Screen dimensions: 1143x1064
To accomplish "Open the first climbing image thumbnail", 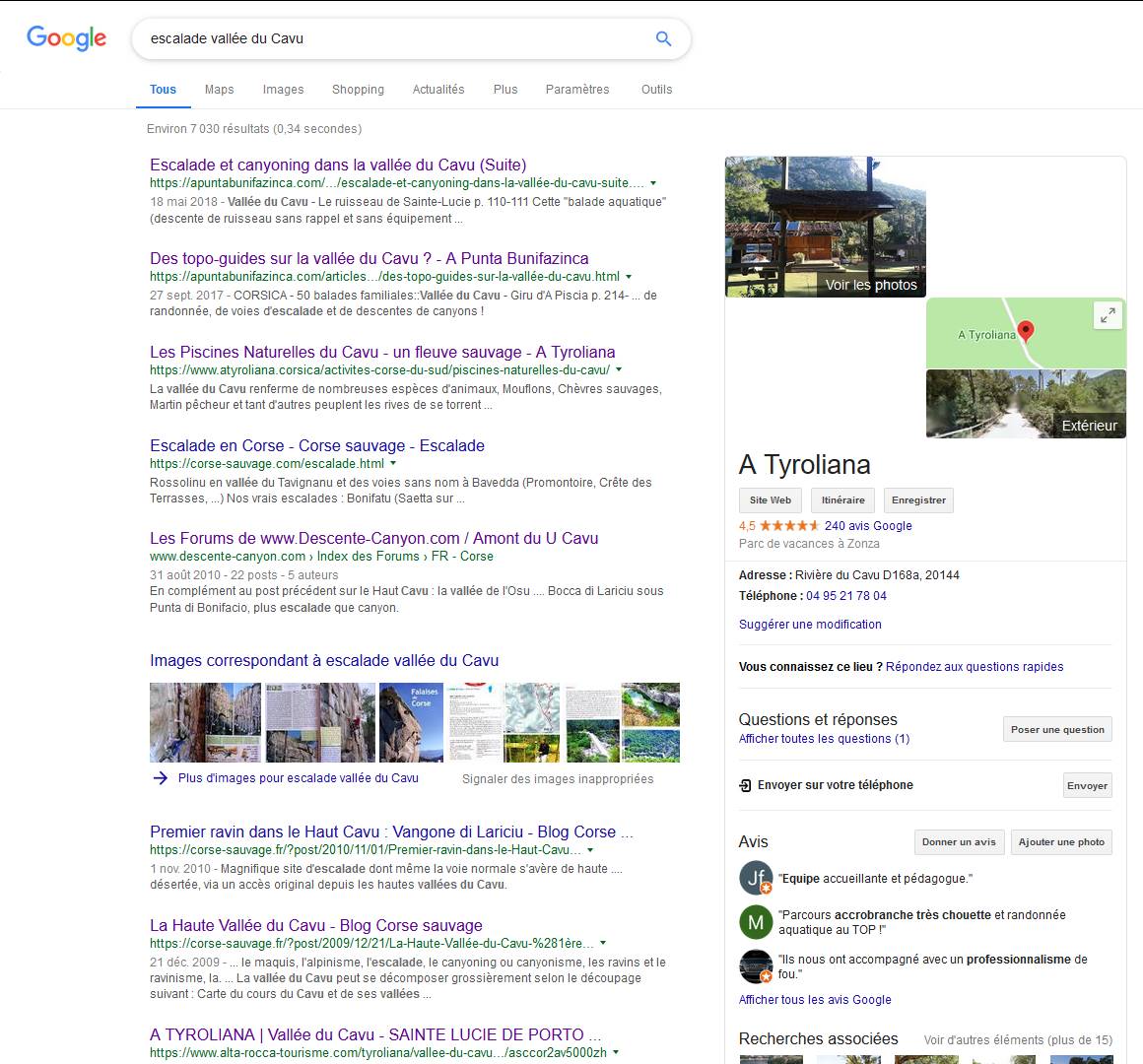I will tap(205, 722).
